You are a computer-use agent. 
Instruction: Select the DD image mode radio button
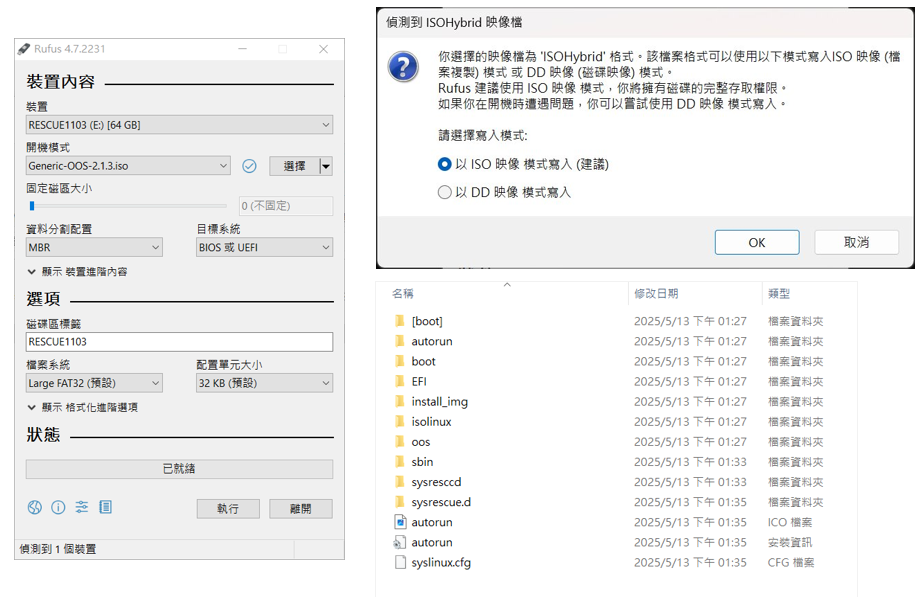pos(445,192)
